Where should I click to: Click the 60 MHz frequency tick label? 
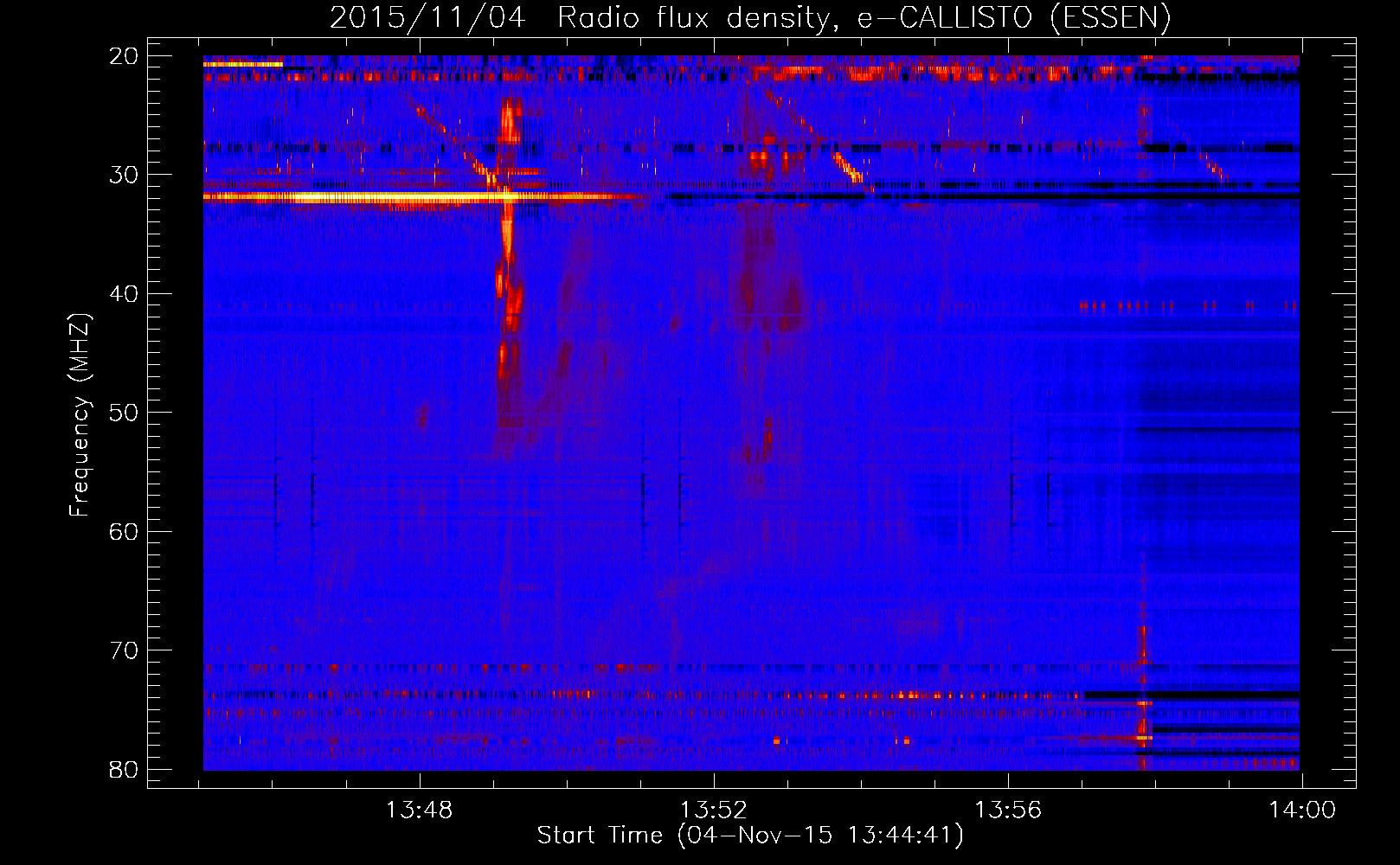125,531
